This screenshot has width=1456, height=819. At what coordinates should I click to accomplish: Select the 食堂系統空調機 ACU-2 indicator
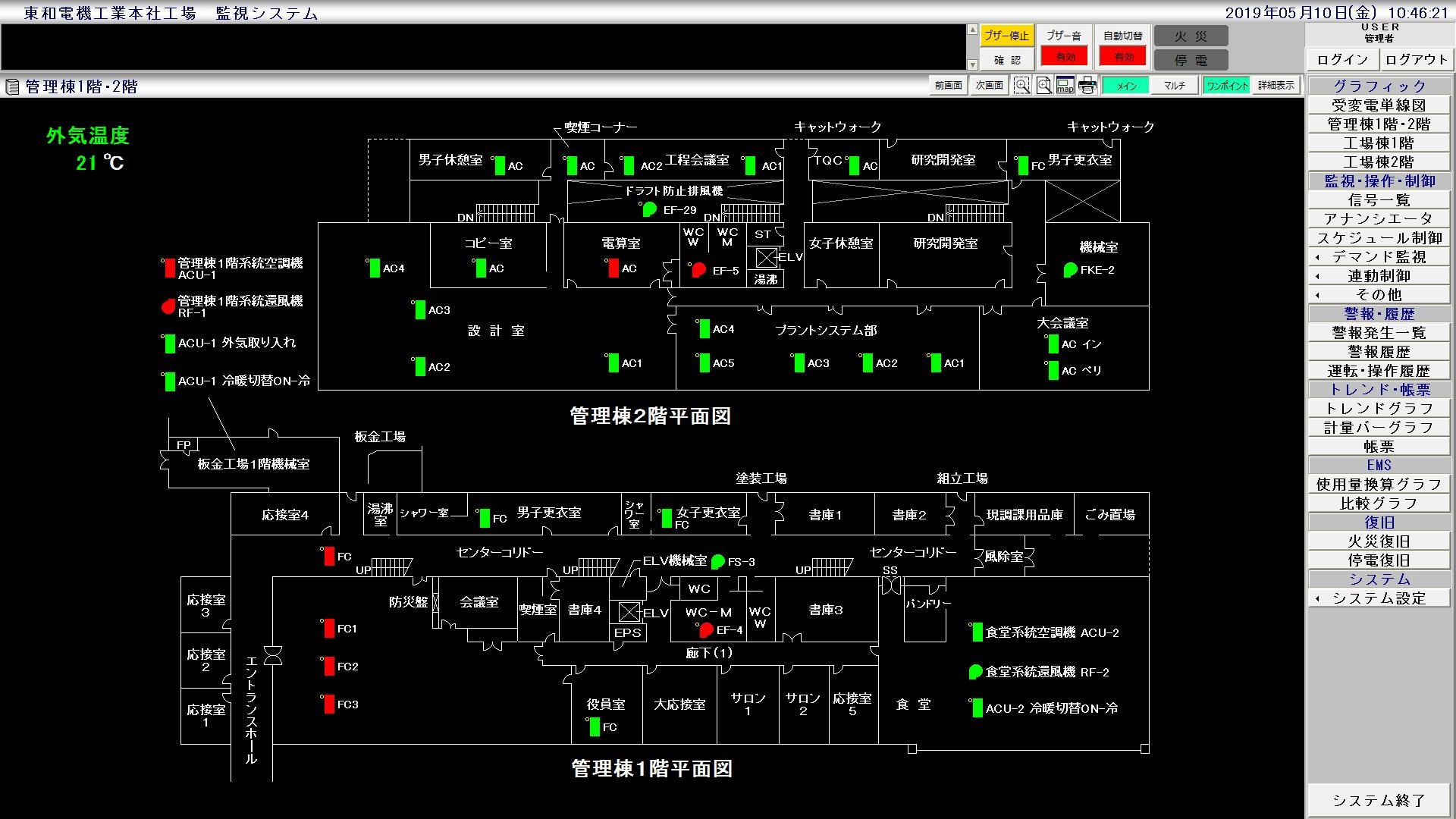point(977,632)
